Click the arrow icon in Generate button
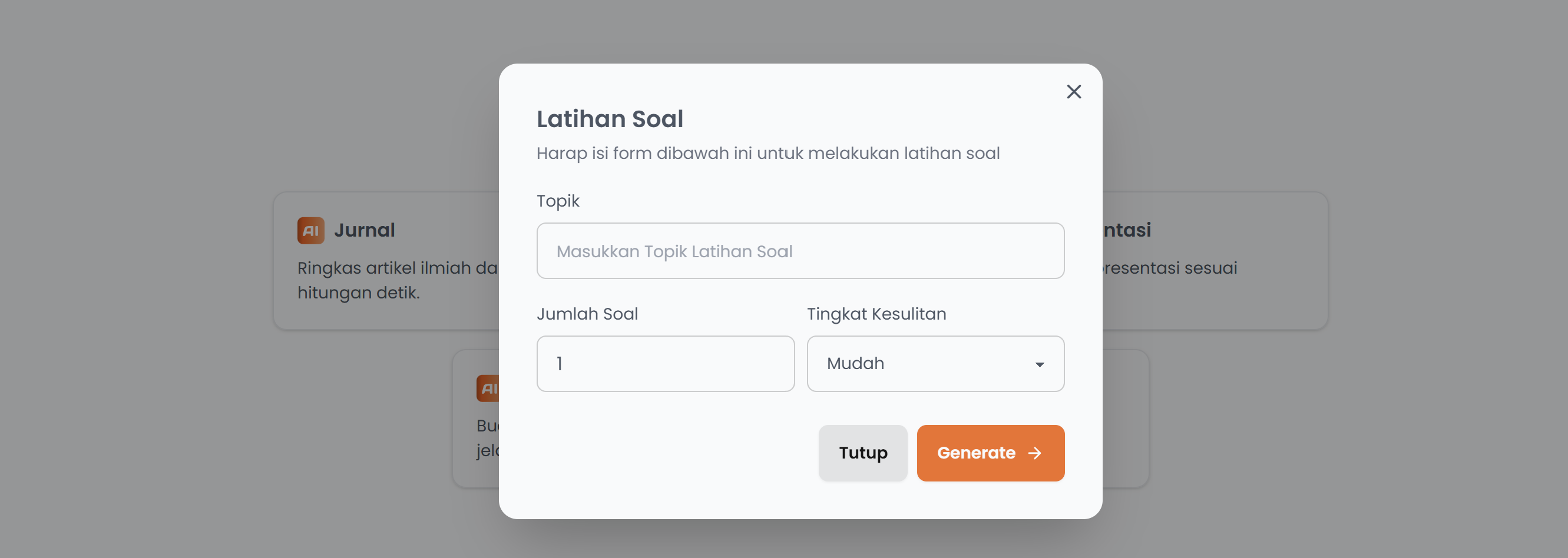 click(x=1034, y=453)
